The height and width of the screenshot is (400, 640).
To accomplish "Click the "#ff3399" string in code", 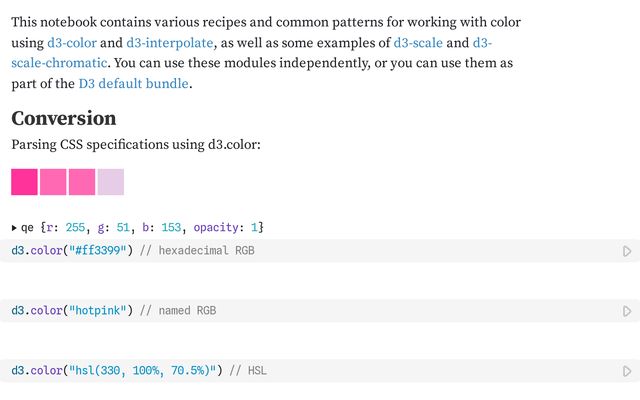I will (x=98, y=250).
